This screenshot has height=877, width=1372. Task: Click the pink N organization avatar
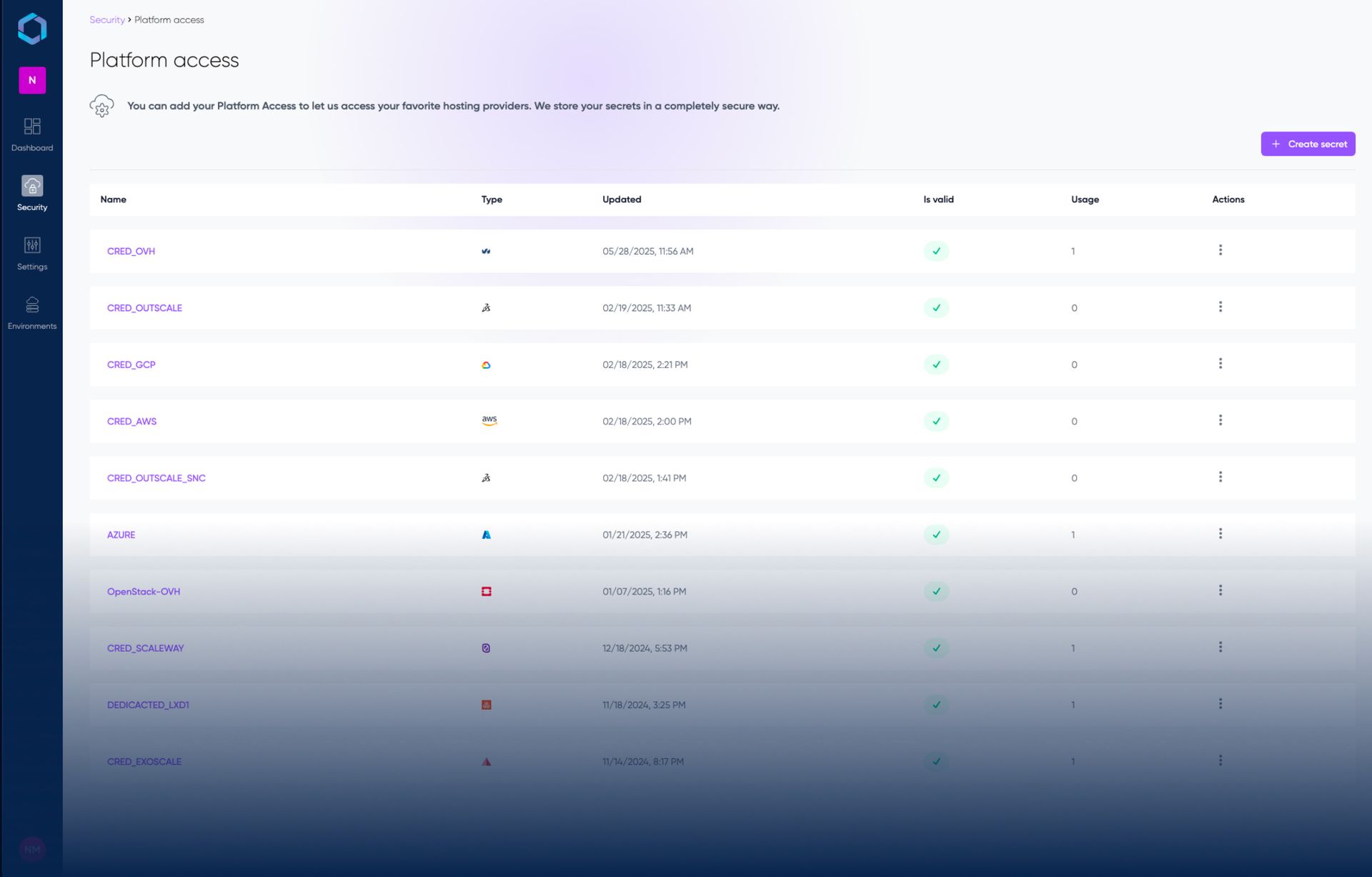tap(32, 80)
